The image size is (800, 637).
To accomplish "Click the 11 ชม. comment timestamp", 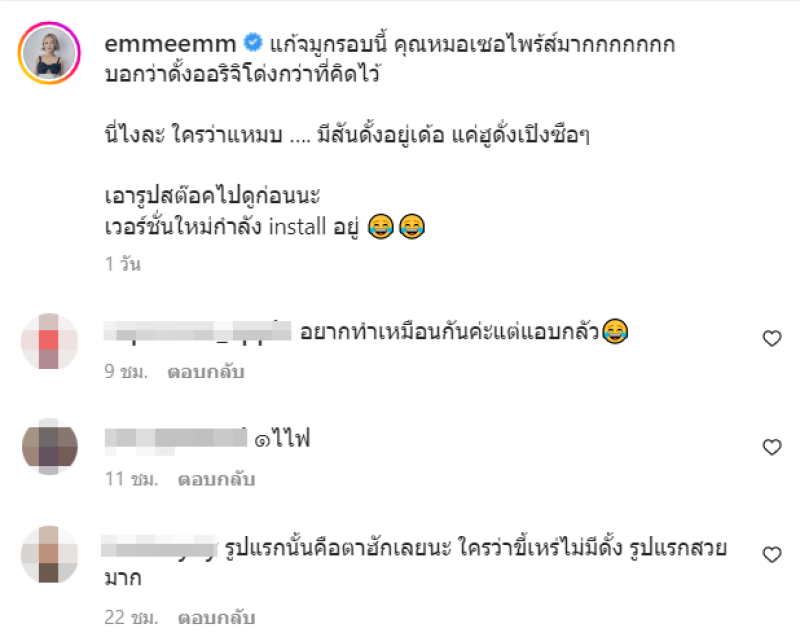I will pos(132,479).
